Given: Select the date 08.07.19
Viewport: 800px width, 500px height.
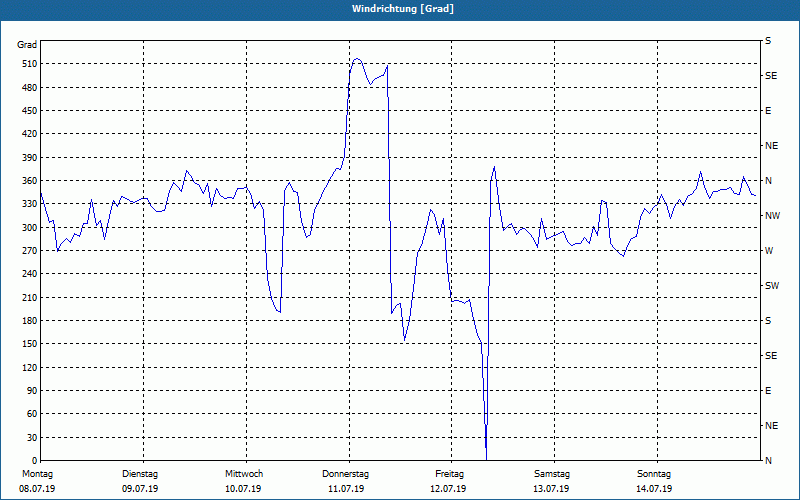Looking at the screenshot, I should [x=37, y=489].
